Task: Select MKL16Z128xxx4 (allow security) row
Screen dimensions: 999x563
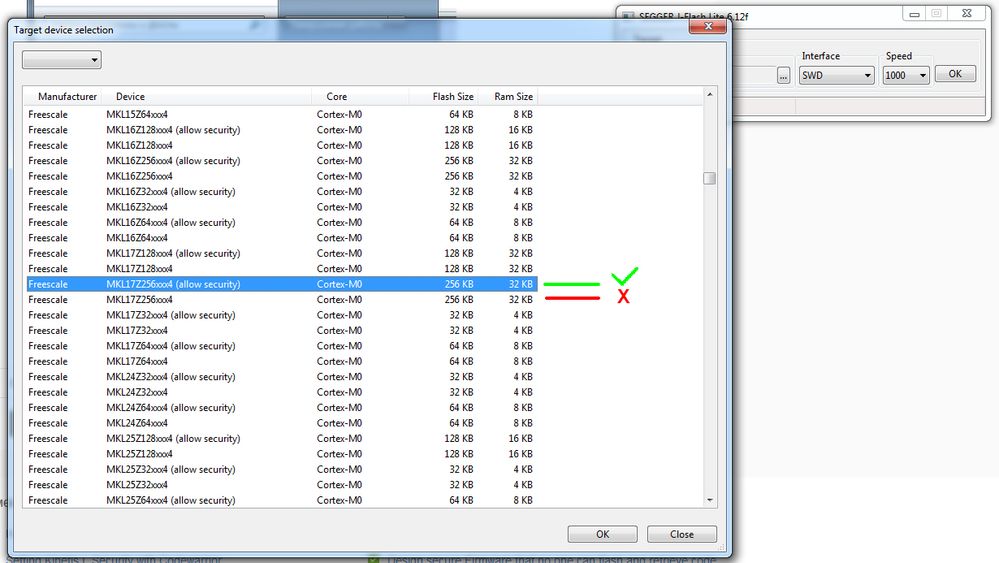Action: (x=282, y=130)
